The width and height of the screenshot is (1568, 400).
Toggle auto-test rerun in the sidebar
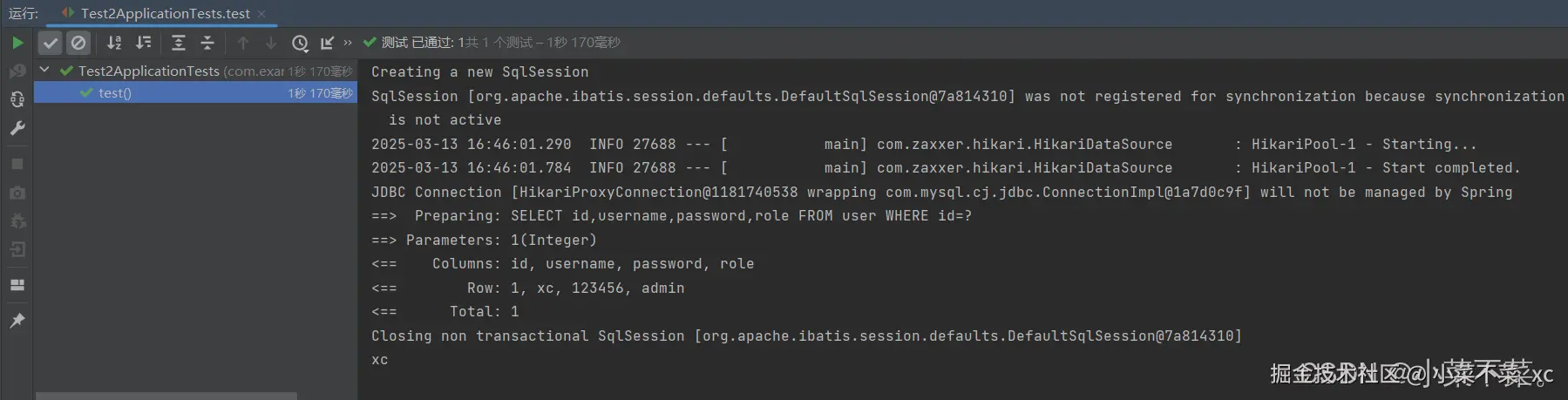(x=17, y=99)
